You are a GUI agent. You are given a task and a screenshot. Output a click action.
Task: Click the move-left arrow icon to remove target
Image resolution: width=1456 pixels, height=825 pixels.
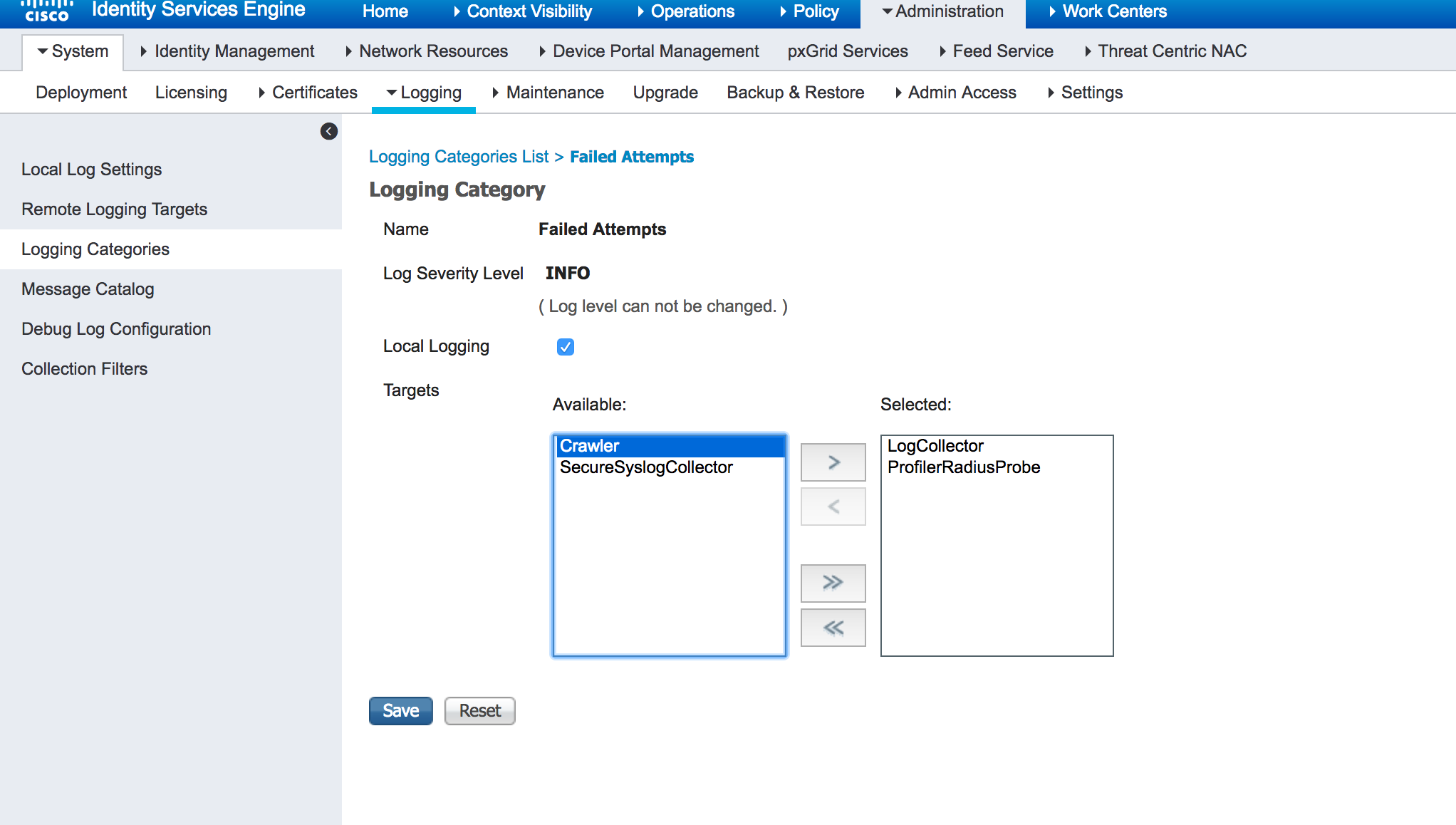832,505
